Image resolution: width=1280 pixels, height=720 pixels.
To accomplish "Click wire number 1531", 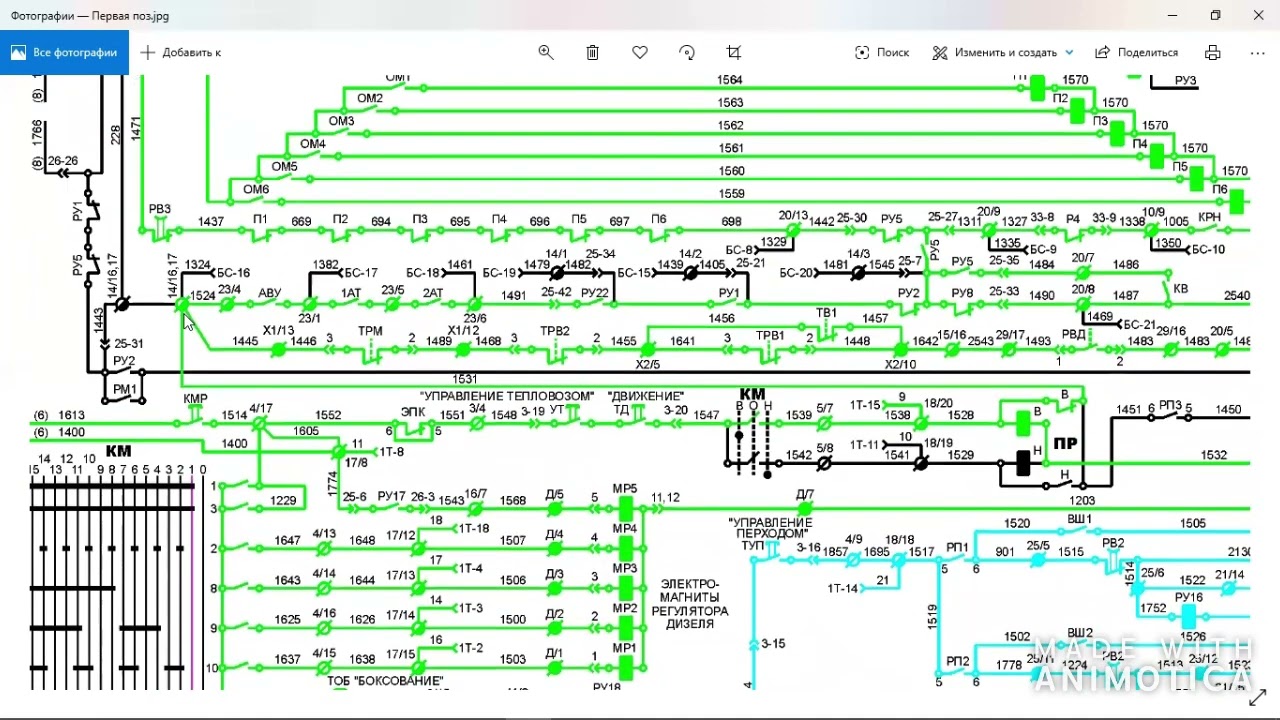I will (466, 380).
